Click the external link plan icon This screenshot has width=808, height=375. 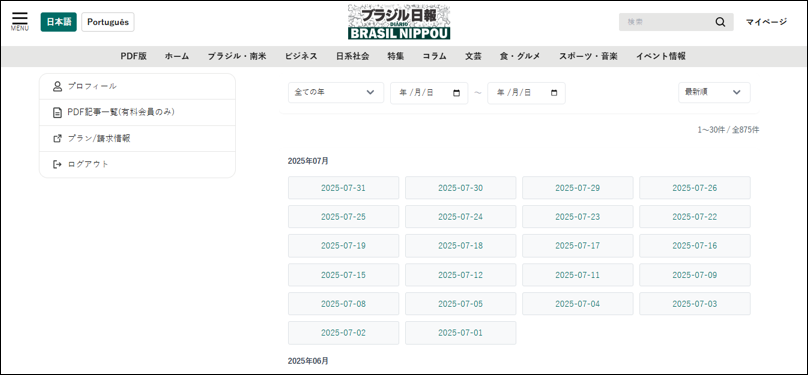pyautogui.click(x=57, y=139)
